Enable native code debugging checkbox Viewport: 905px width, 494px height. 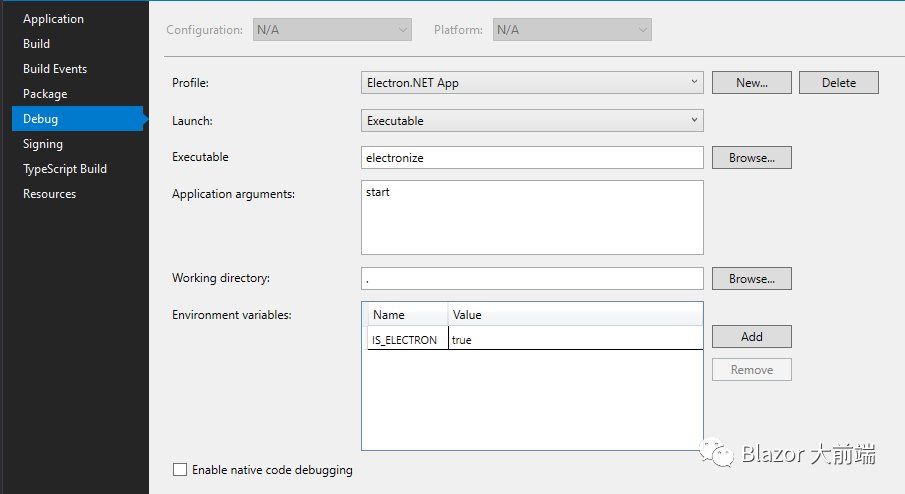180,470
